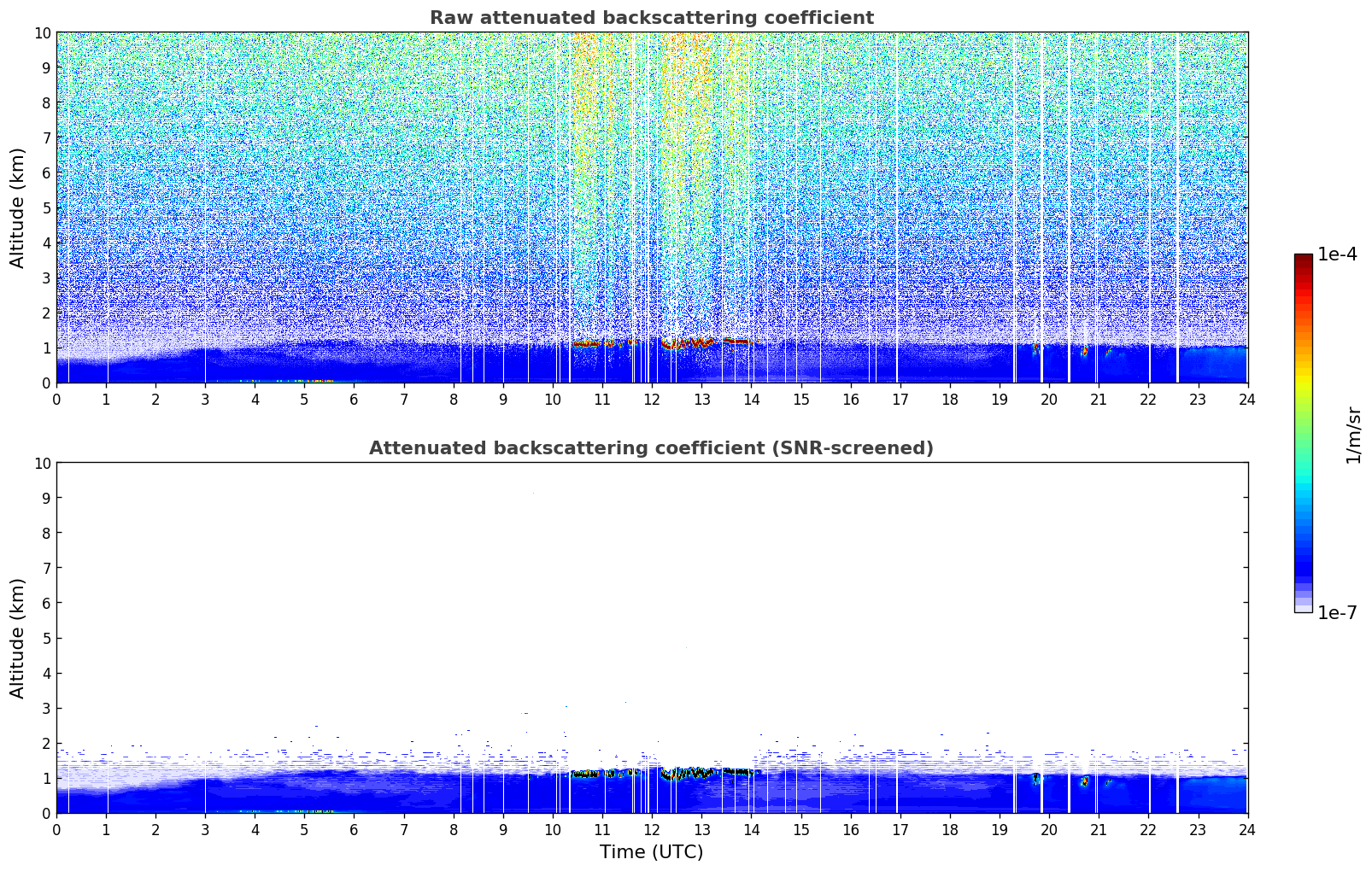This screenshot has width=1372, height=871.
Task: Click time tick '12' under the Raw plot
Action: (x=652, y=399)
